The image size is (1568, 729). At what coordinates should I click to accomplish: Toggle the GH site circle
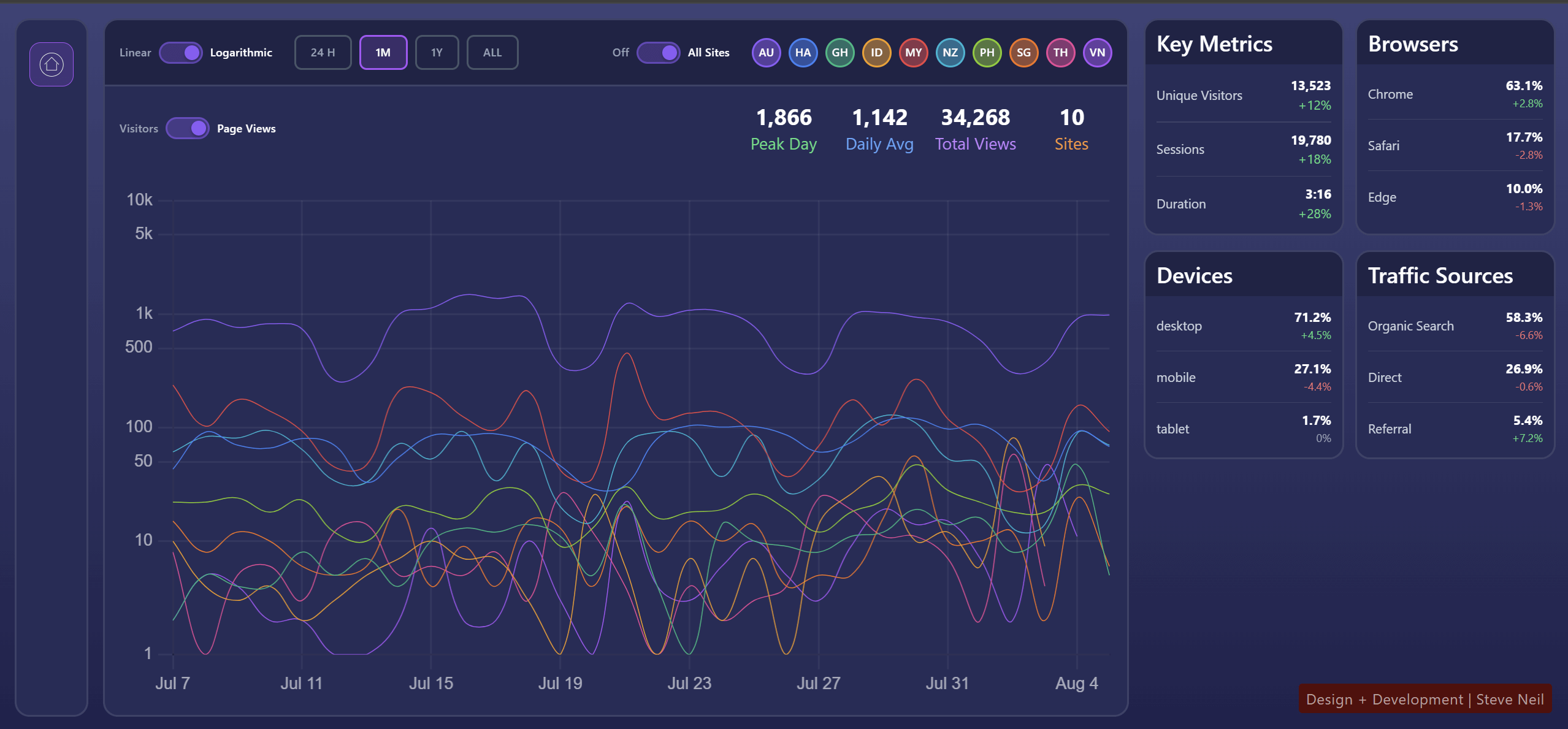click(839, 53)
